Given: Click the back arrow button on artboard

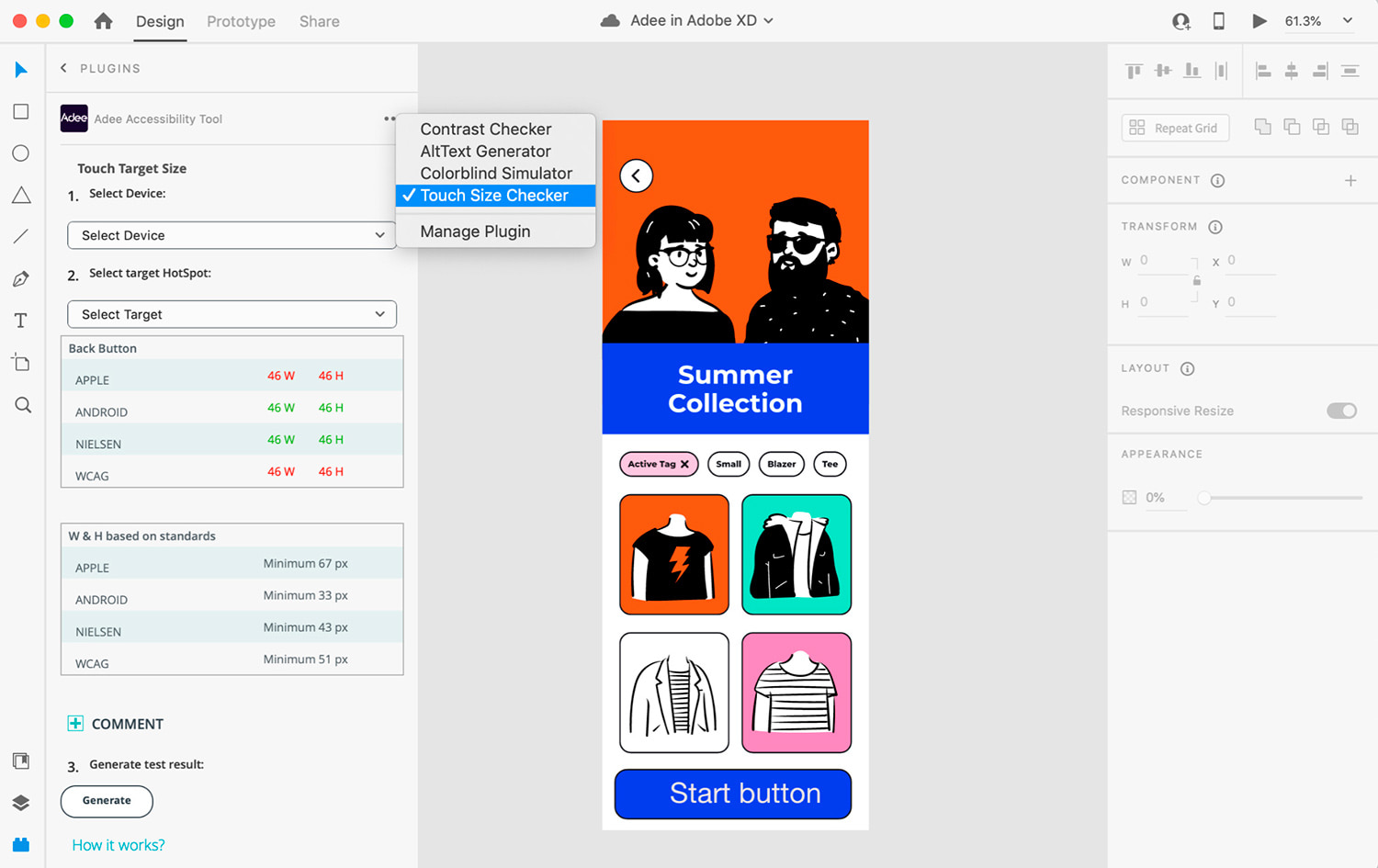Looking at the screenshot, I should tap(636, 175).
